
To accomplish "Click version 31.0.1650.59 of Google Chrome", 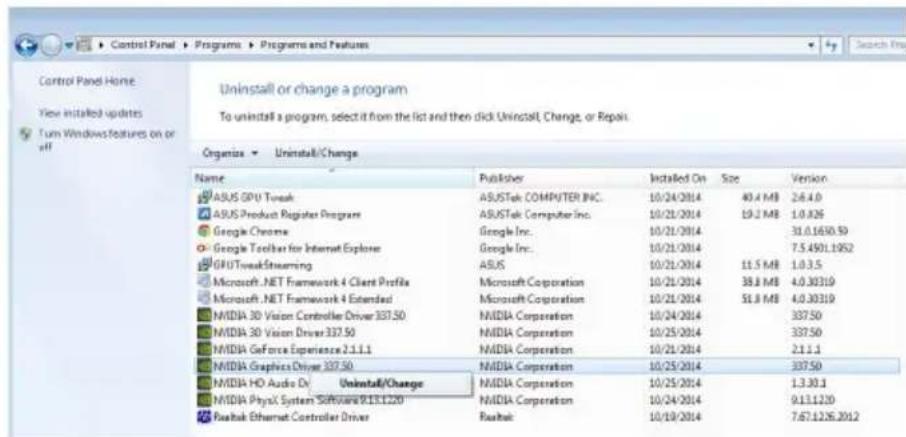I will coord(819,232).
